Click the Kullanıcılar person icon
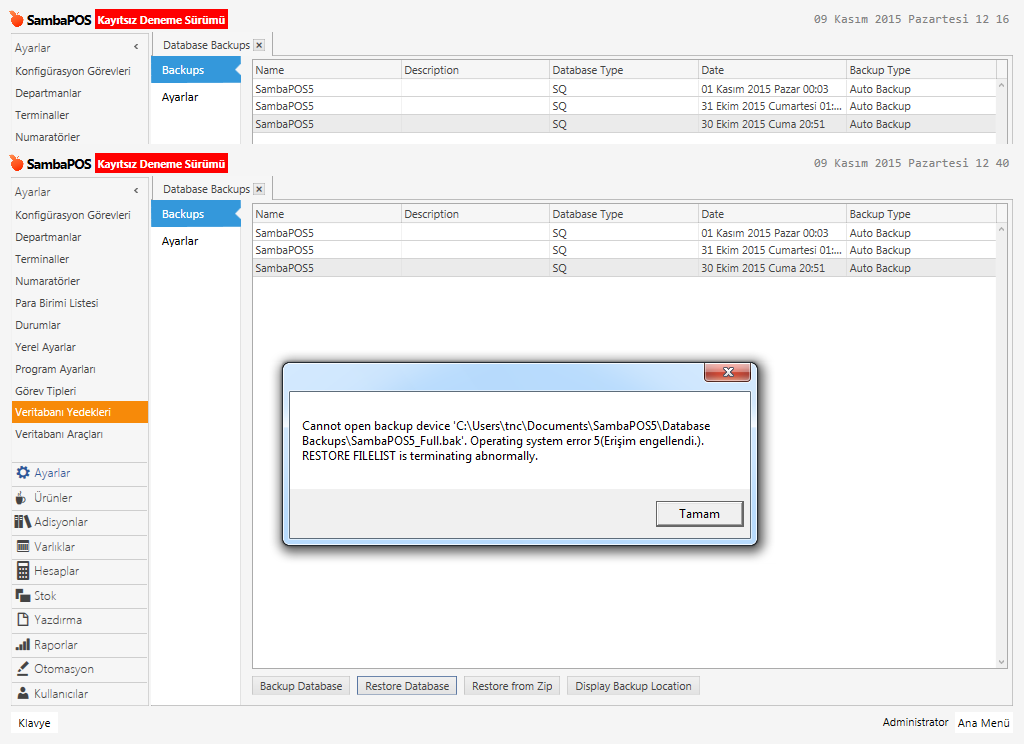This screenshot has width=1025, height=745. (x=22, y=694)
